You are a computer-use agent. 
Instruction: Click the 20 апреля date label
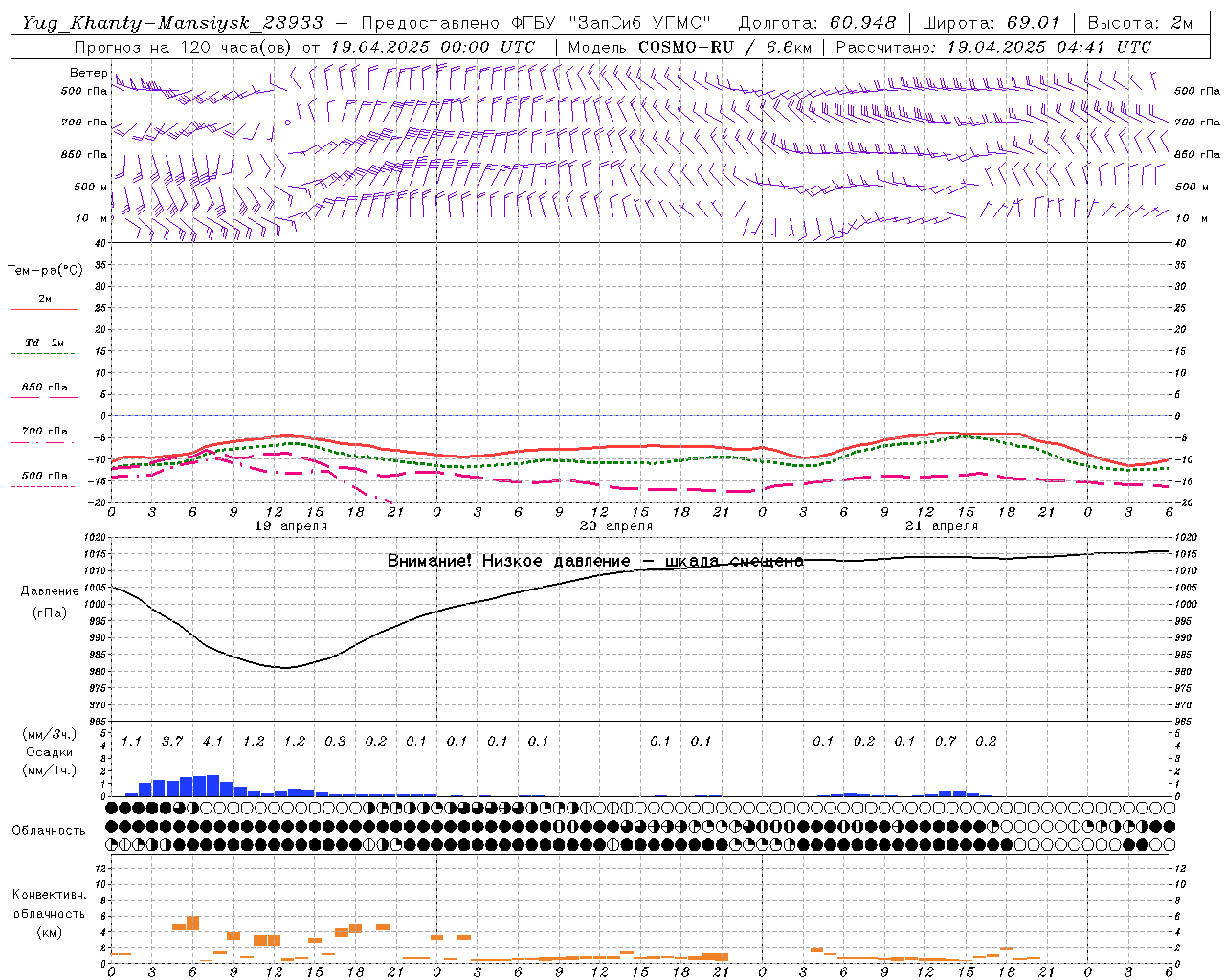tap(616, 526)
